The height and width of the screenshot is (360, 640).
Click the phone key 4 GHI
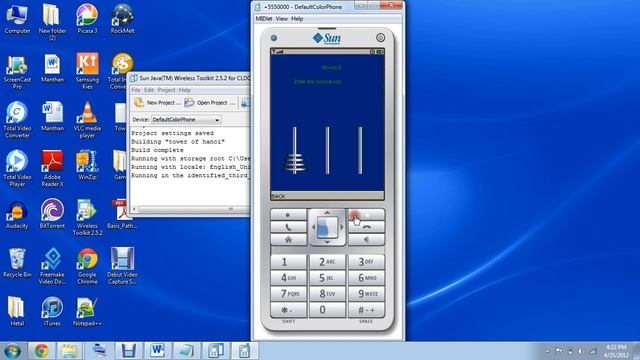288,278
